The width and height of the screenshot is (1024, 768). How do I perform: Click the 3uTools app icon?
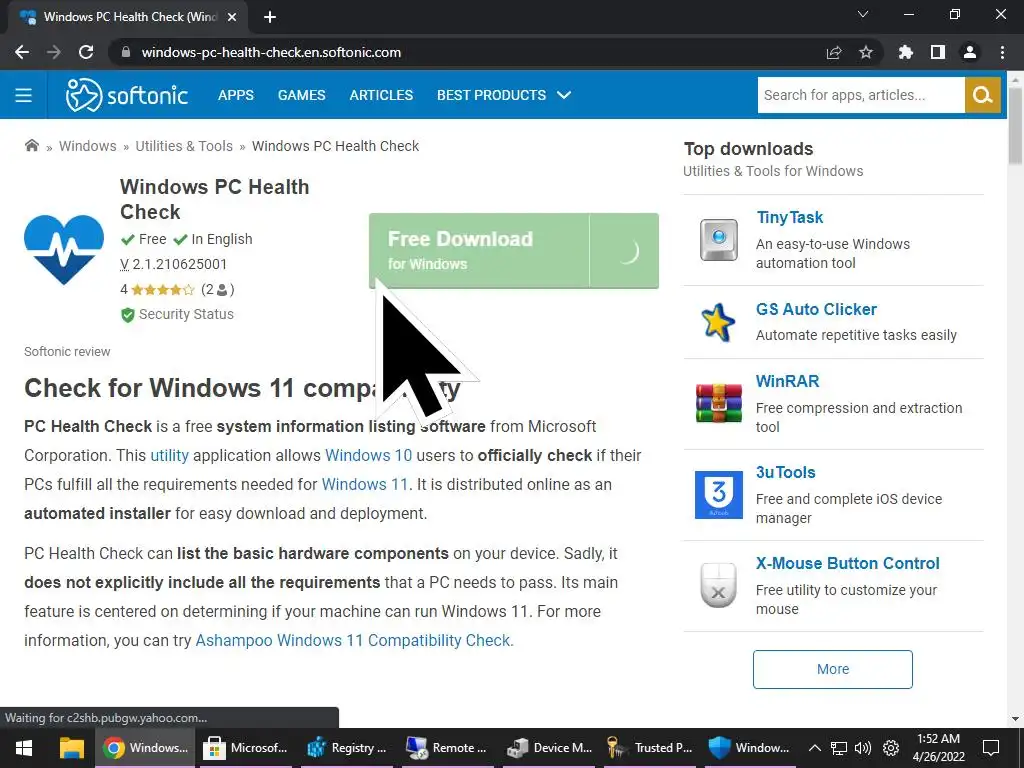point(718,494)
